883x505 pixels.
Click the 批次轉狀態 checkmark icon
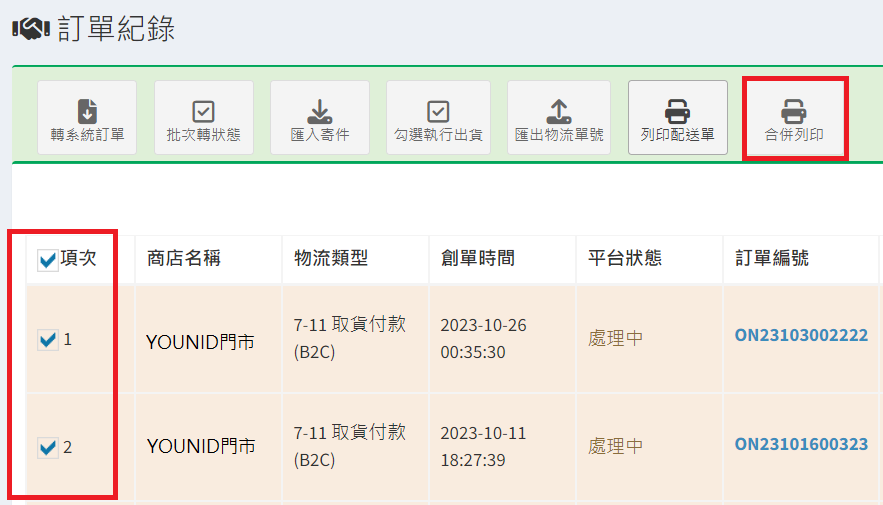coord(203,111)
